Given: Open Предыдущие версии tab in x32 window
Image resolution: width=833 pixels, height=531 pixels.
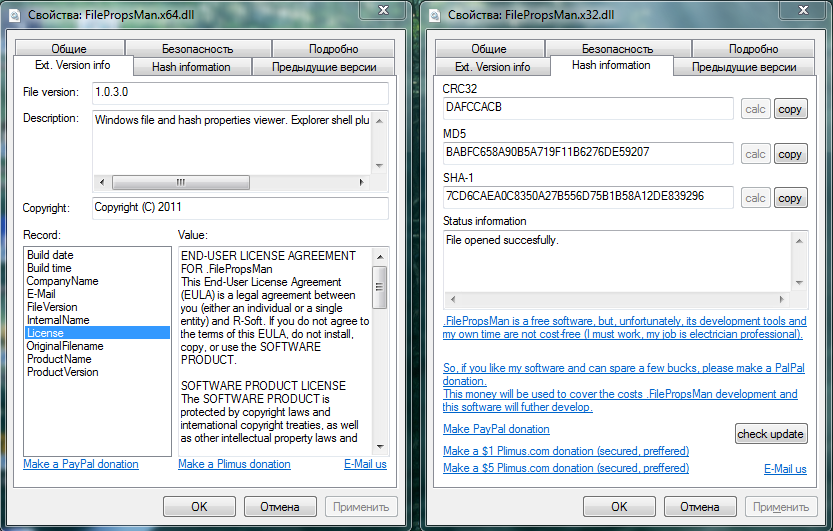Looking at the screenshot, I should [x=744, y=67].
